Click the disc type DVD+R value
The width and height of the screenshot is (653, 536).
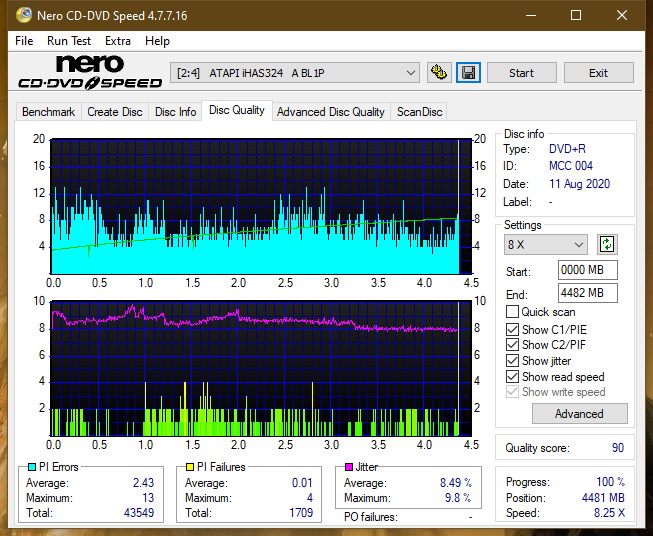click(x=567, y=149)
